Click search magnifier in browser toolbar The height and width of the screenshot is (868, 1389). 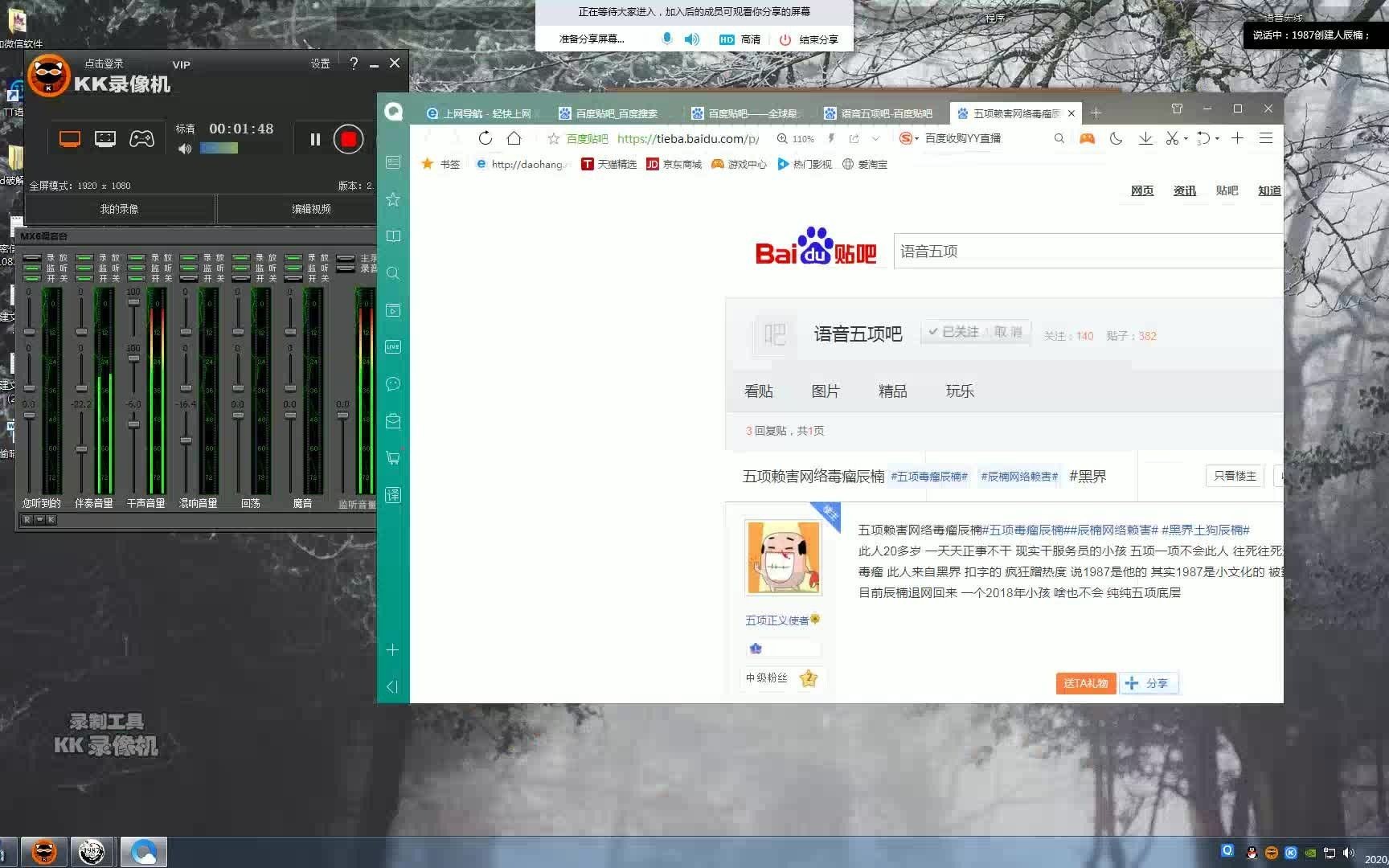coord(1059,138)
